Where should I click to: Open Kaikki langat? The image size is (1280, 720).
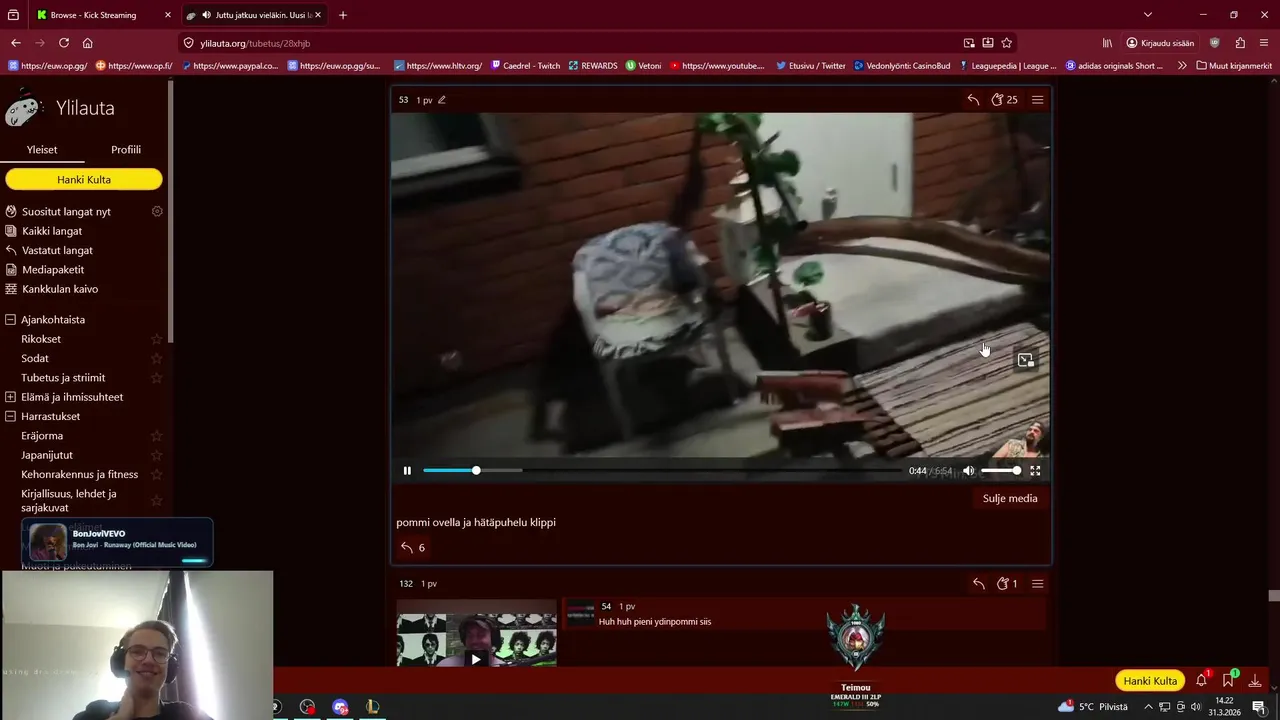(x=52, y=231)
